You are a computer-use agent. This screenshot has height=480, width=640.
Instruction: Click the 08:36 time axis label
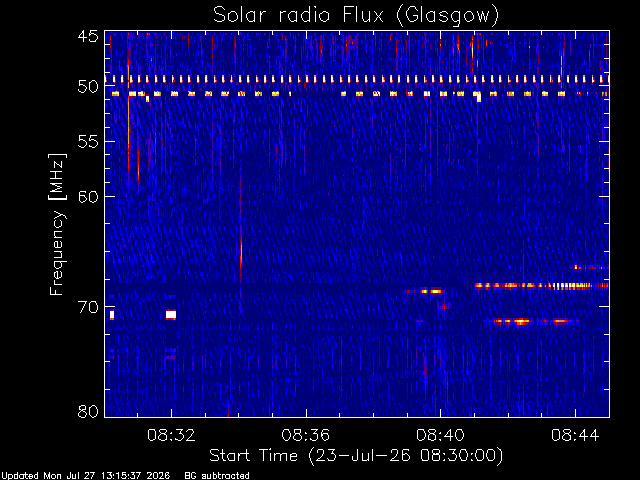tap(306, 435)
